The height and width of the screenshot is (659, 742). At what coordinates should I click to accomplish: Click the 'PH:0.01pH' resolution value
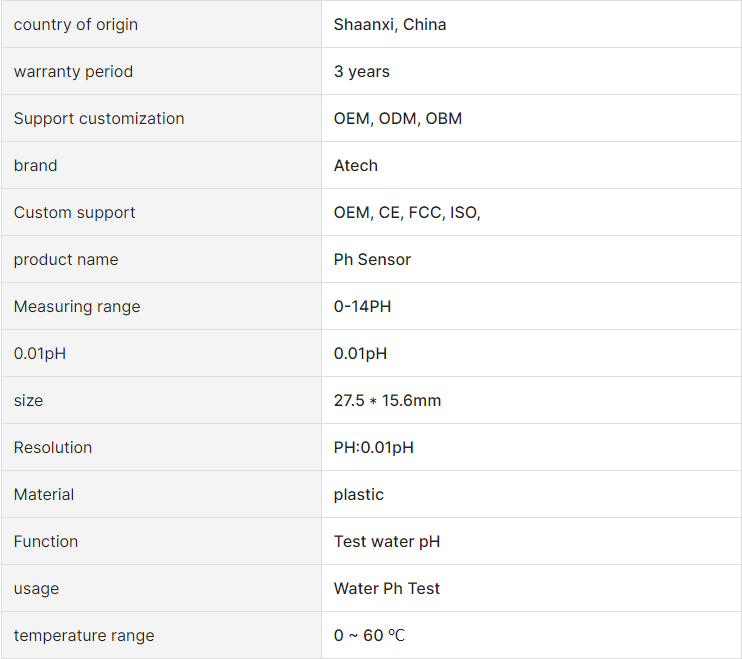[x=373, y=448]
